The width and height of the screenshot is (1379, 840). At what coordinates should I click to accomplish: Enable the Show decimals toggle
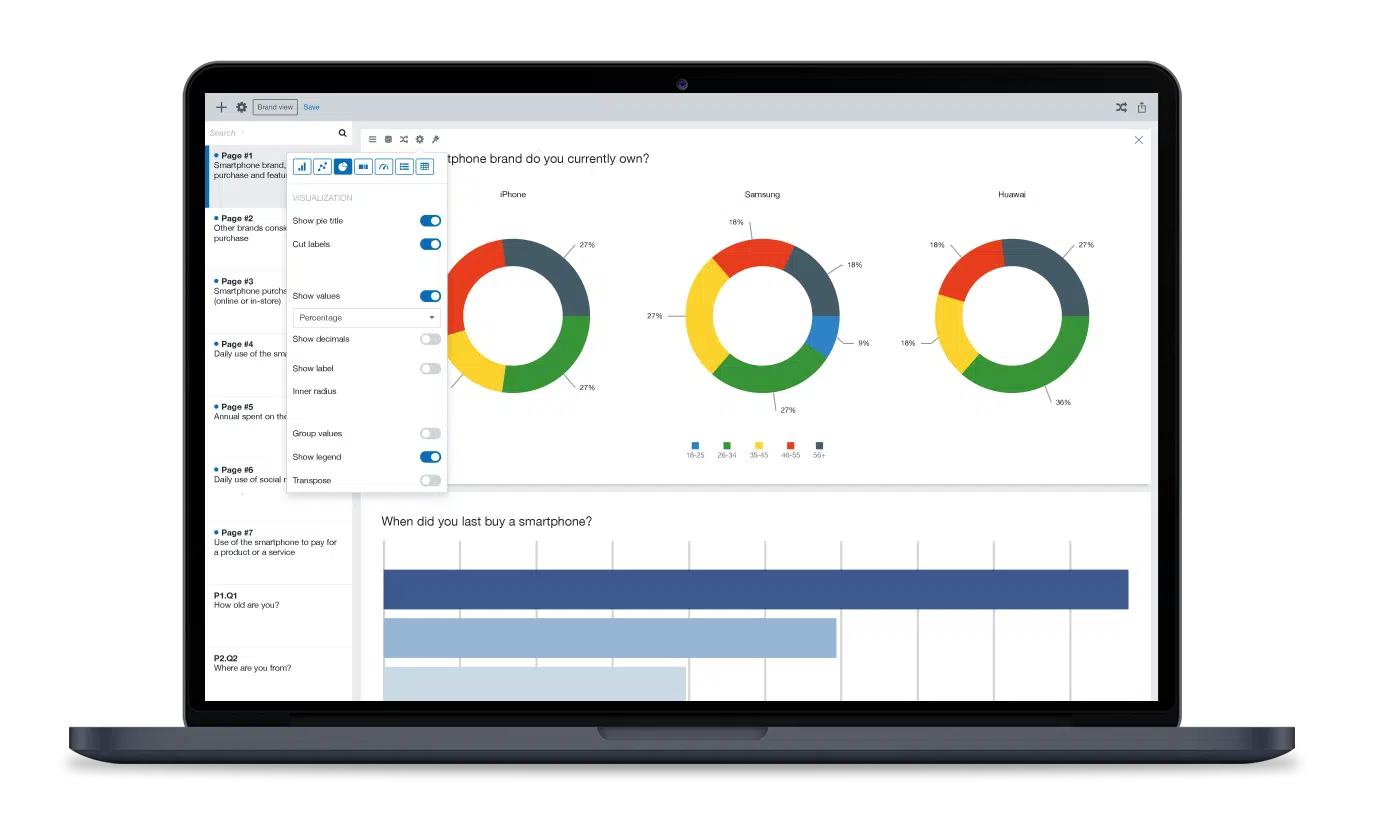pos(430,339)
